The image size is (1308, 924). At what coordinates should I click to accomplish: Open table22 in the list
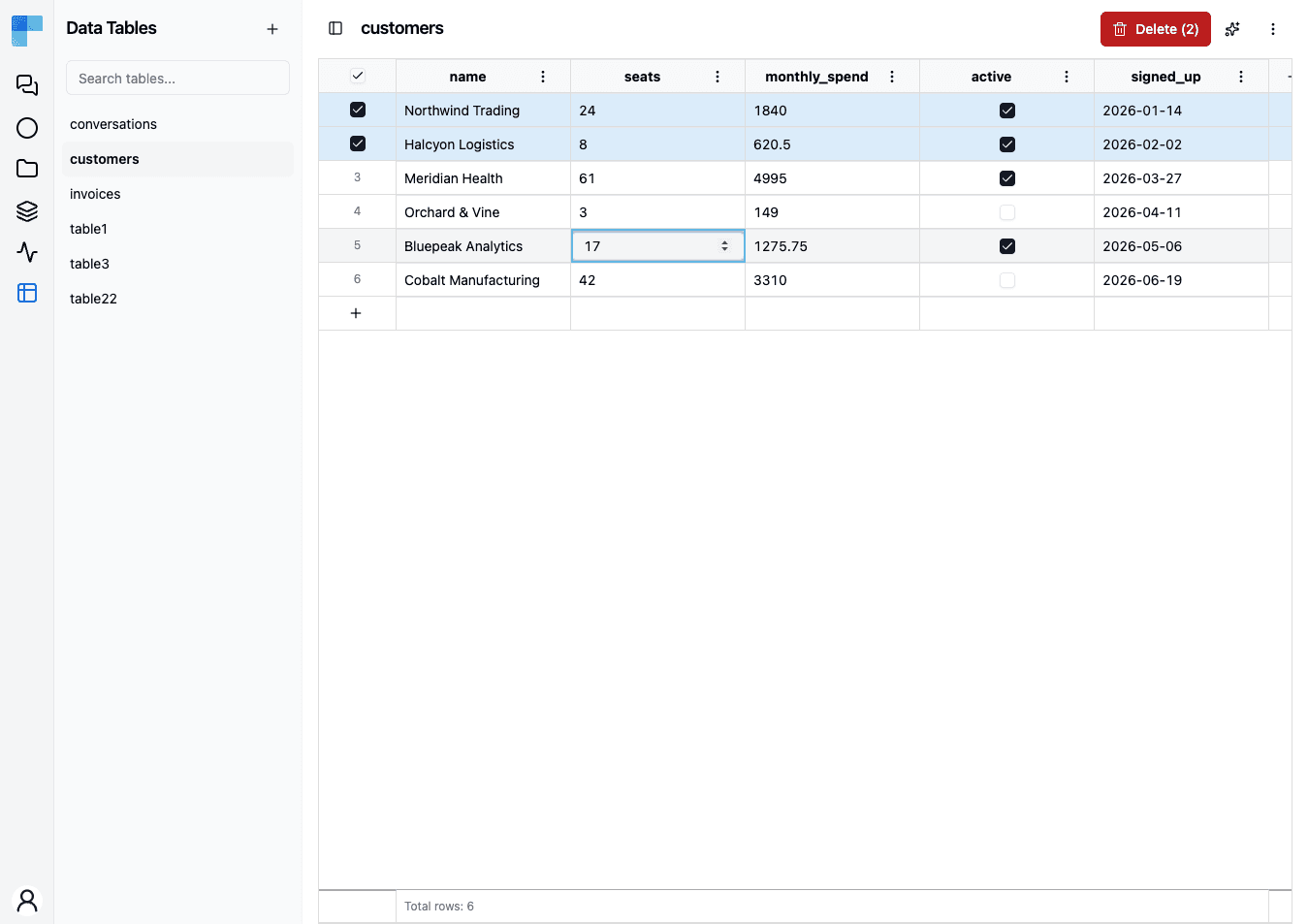177,299
